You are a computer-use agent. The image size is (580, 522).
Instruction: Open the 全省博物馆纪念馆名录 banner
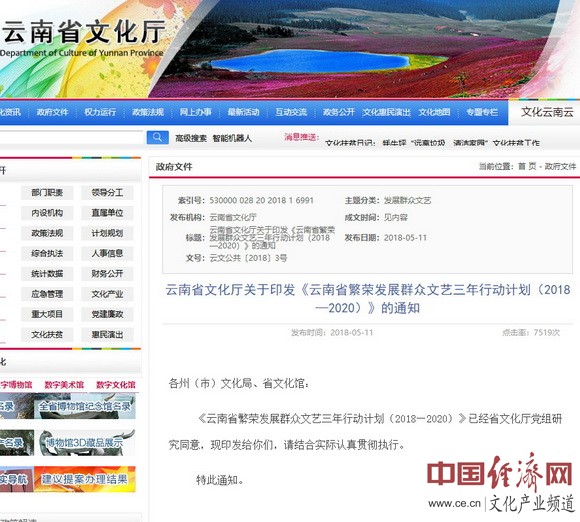(85, 406)
